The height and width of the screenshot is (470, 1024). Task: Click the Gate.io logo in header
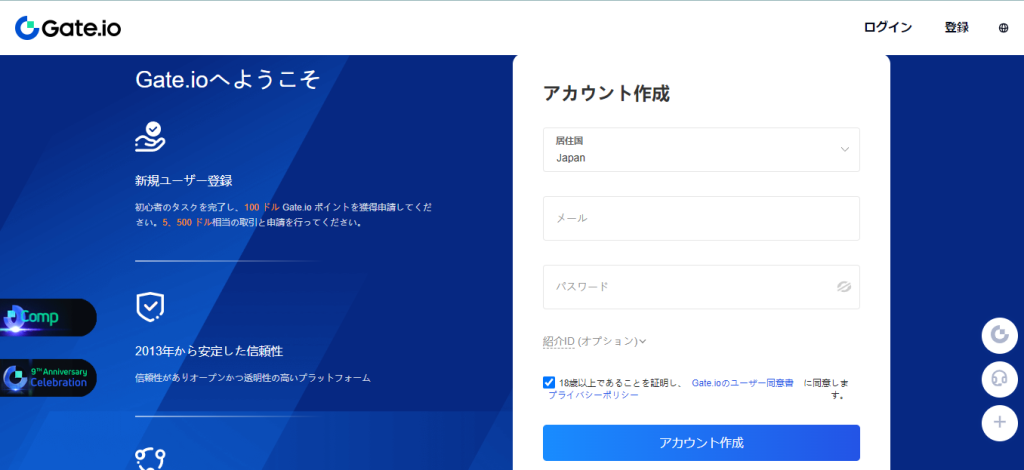(x=68, y=28)
